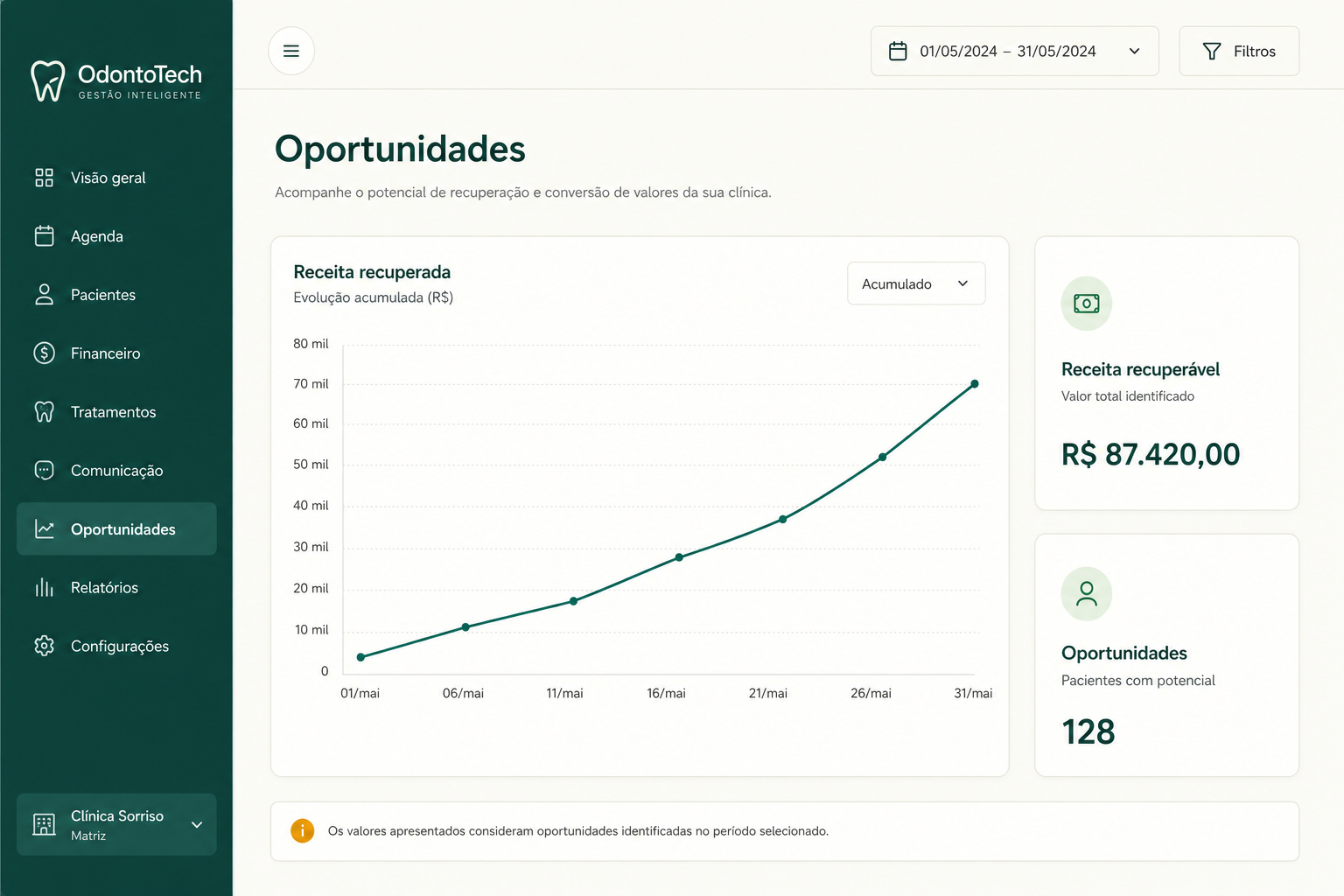This screenshot has width=1344, height=896.
Task: Click the 16/mai data point on chart
Action: coord(679,557)
